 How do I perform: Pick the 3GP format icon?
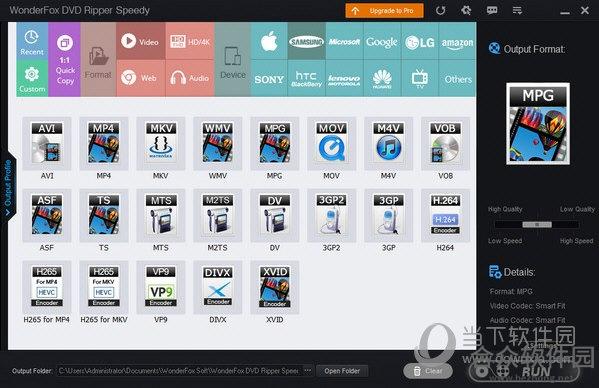[x=389, y=215]
